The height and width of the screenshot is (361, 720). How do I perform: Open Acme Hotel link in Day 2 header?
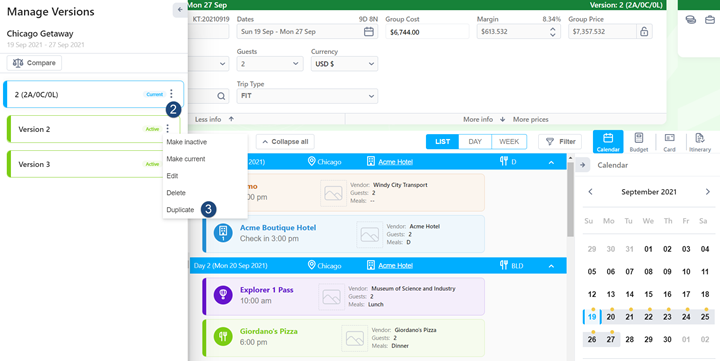[395, 265]
